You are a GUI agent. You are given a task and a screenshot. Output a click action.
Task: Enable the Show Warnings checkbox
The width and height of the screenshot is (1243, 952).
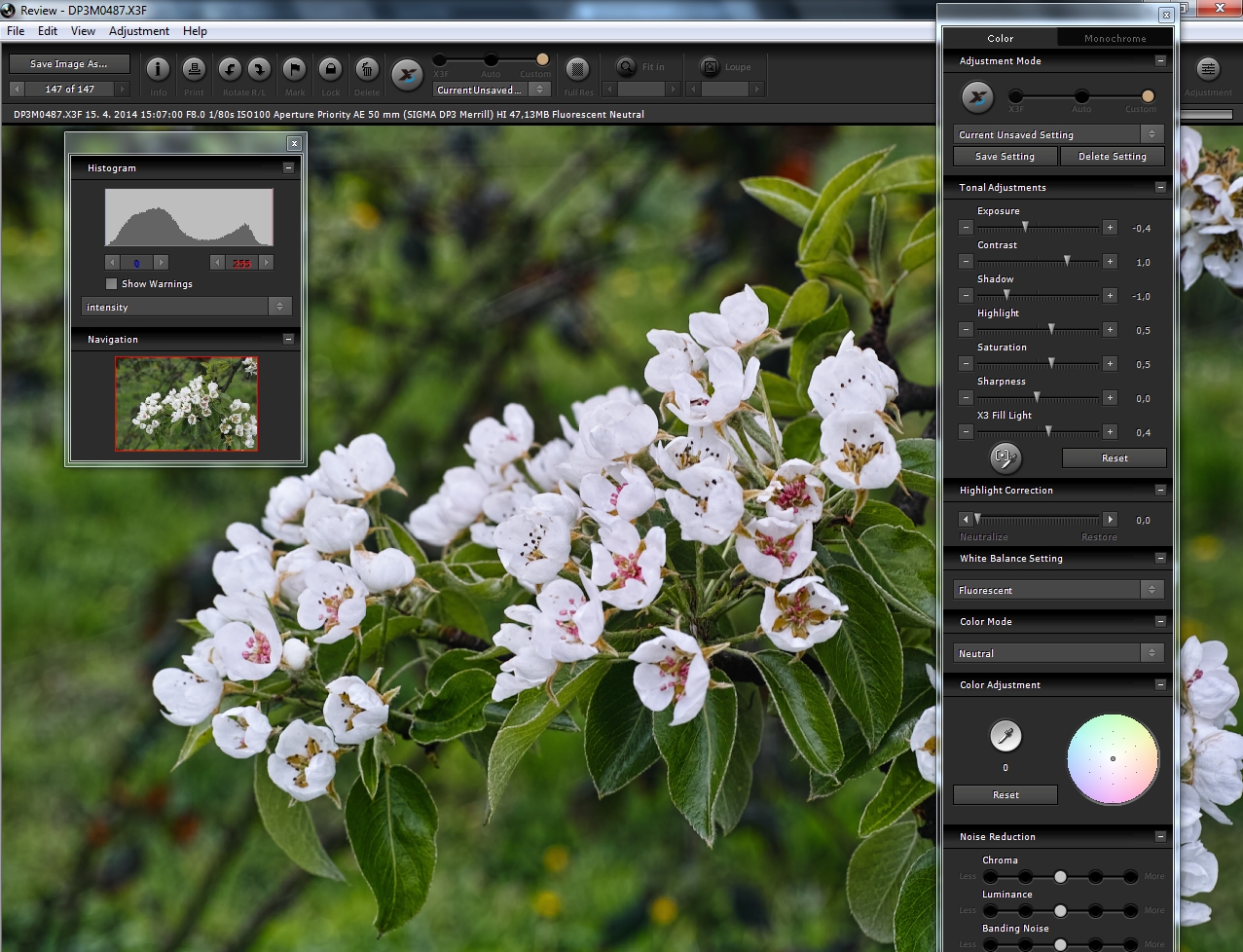point(112,284)
